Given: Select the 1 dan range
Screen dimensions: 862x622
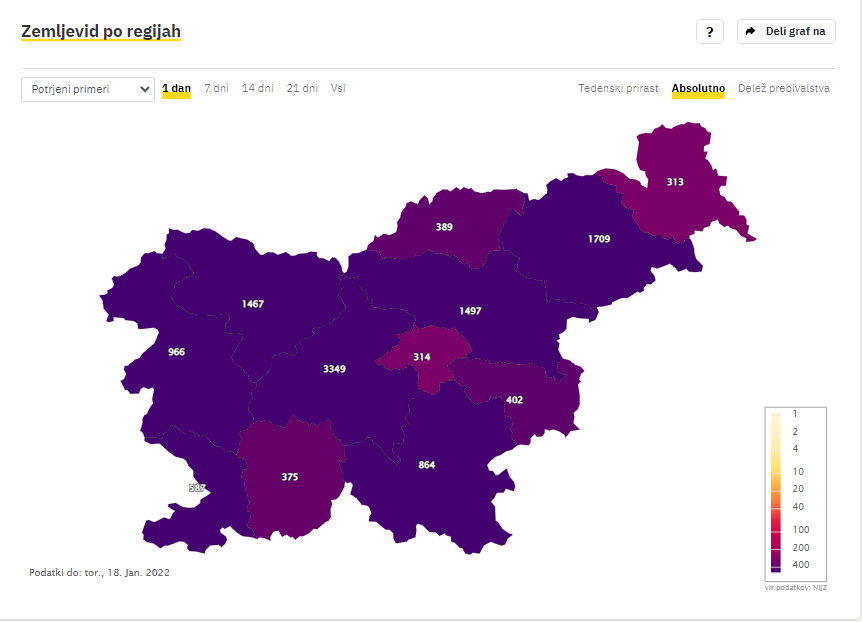Looking at the screenshot, I should (176, 89).
